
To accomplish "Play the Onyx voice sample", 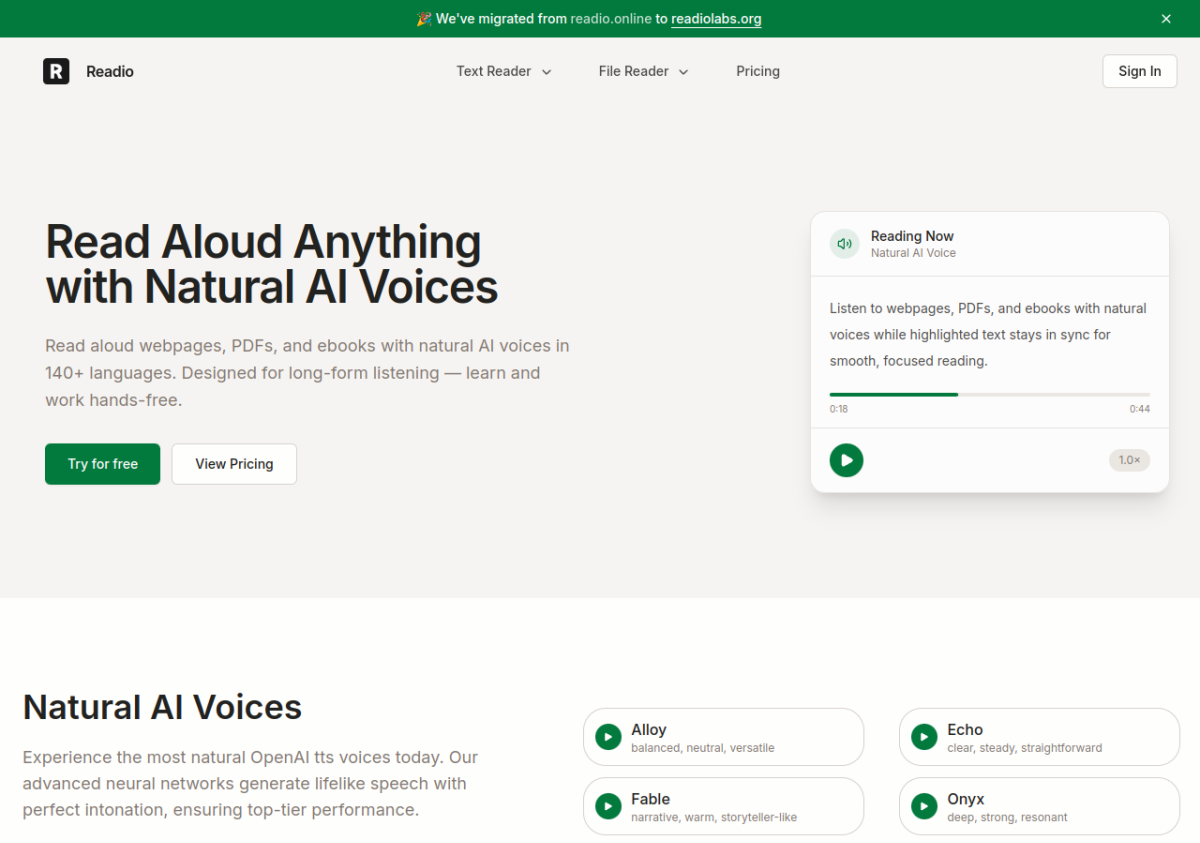I will click(924, 806).
